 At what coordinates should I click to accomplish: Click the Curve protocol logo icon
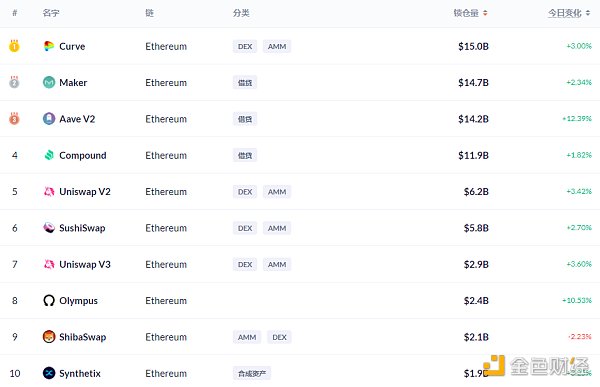pos(49,46)
